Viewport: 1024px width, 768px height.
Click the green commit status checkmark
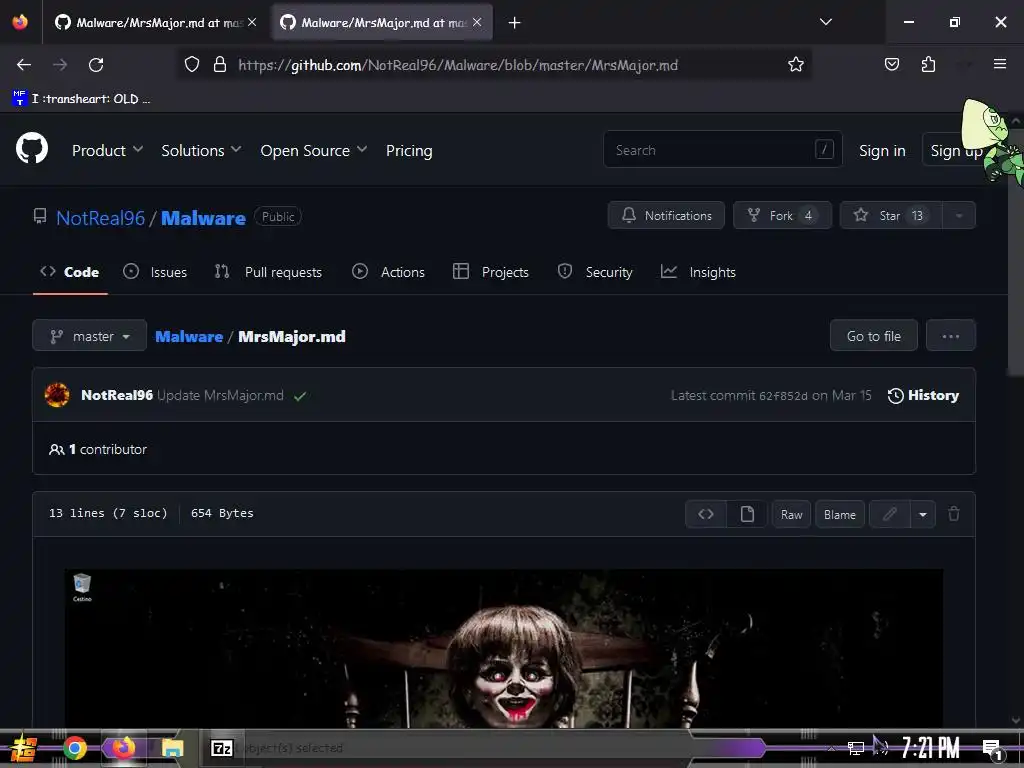pyautogui.click(x=300, y=396)
